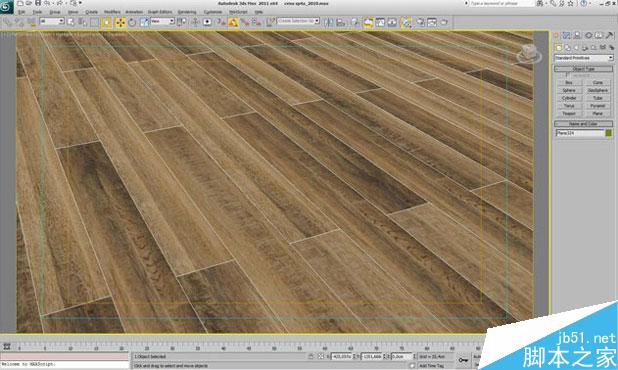Open the Customize menu
The height and width of the screenshot is (370, 618).
pos(213,12)
